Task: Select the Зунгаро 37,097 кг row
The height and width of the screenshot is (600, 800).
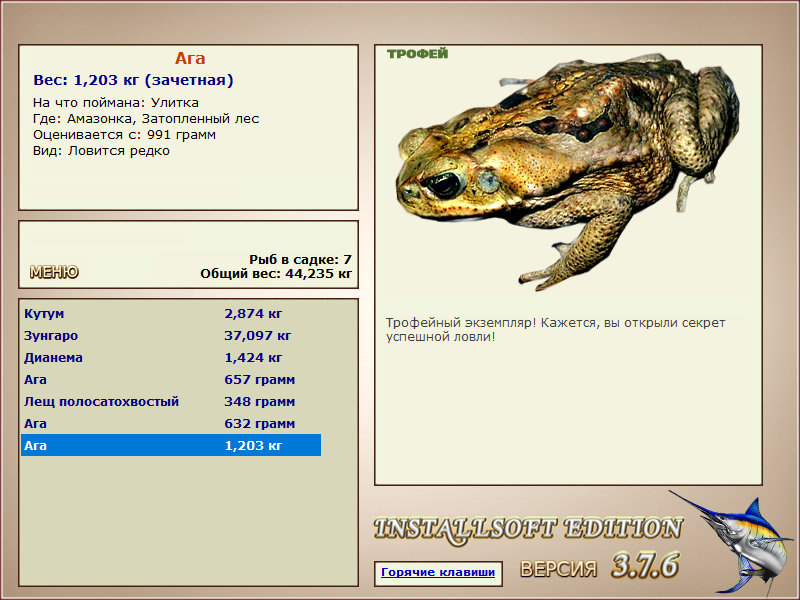Action: (x=171, y=335)
